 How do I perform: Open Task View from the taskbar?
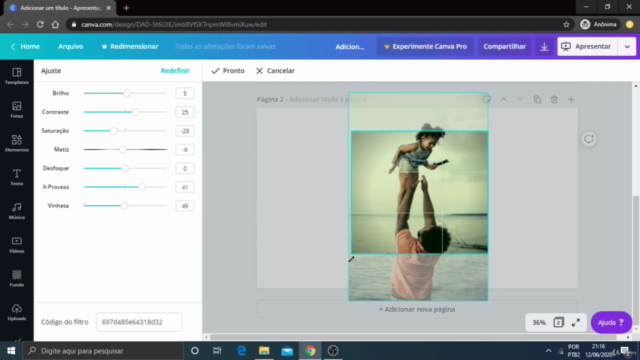tap(217, 351)
